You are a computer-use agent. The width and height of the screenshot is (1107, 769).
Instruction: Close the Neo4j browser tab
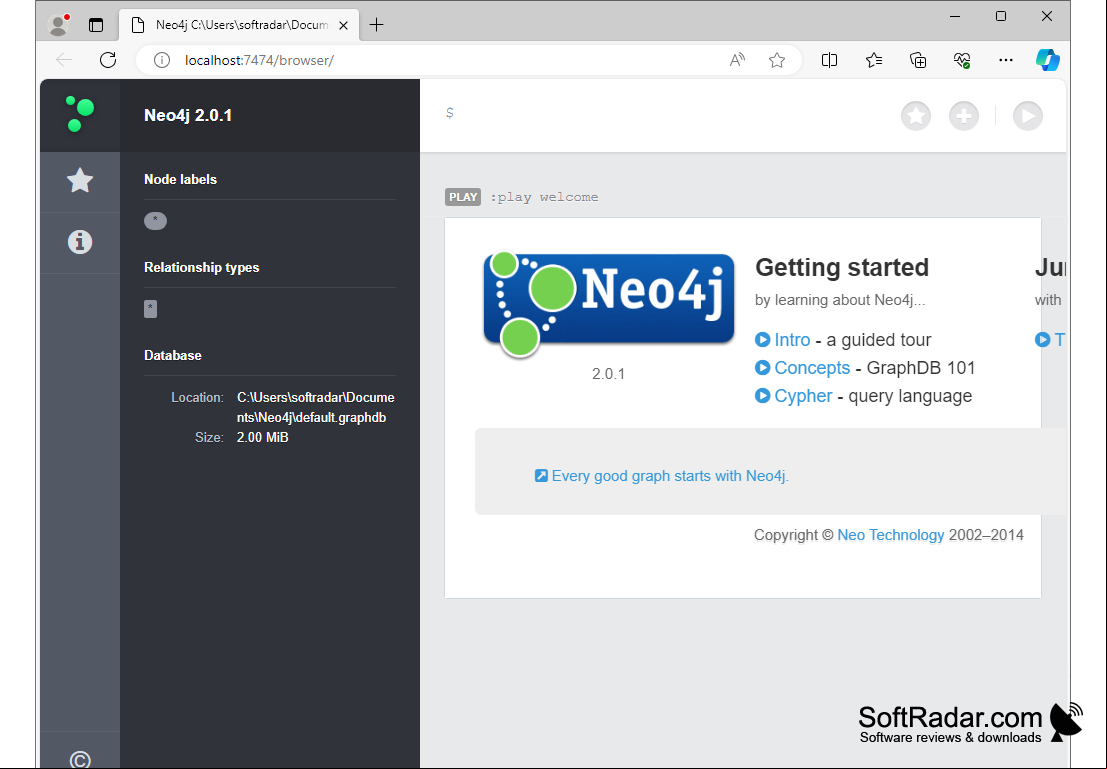[x=343, y=25]
